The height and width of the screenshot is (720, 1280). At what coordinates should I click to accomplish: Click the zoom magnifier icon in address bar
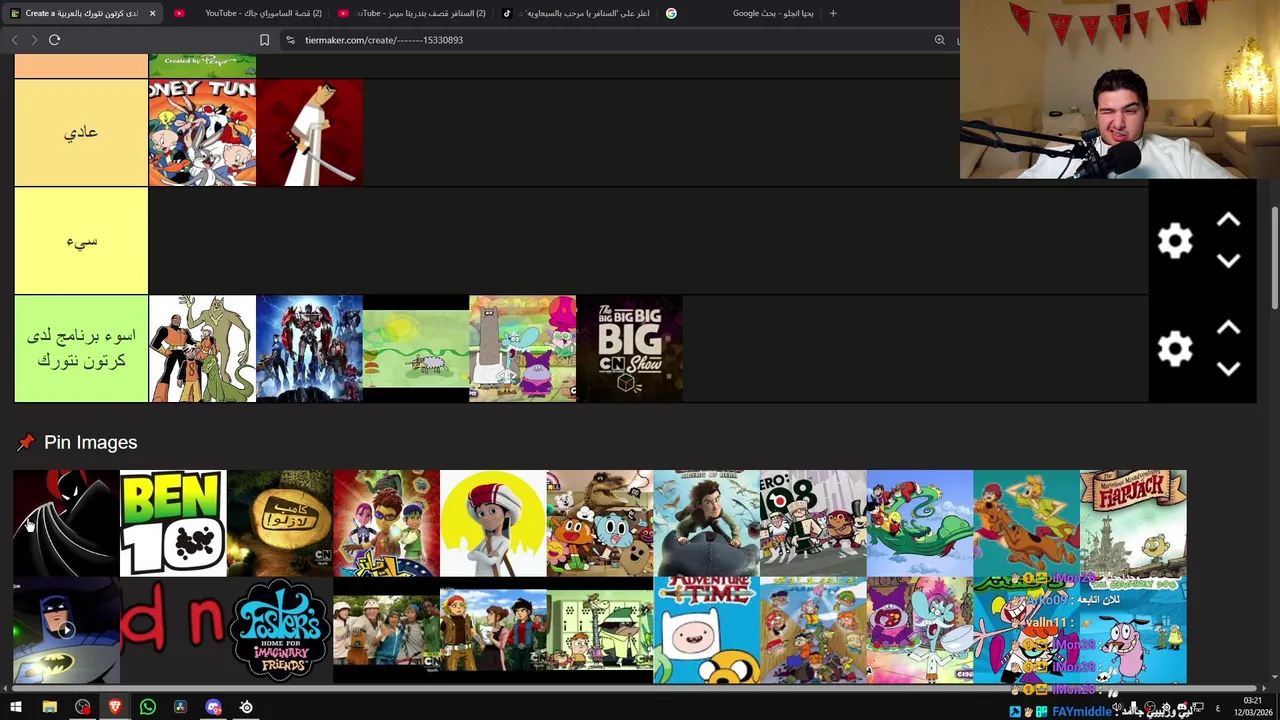pos(939,40)
